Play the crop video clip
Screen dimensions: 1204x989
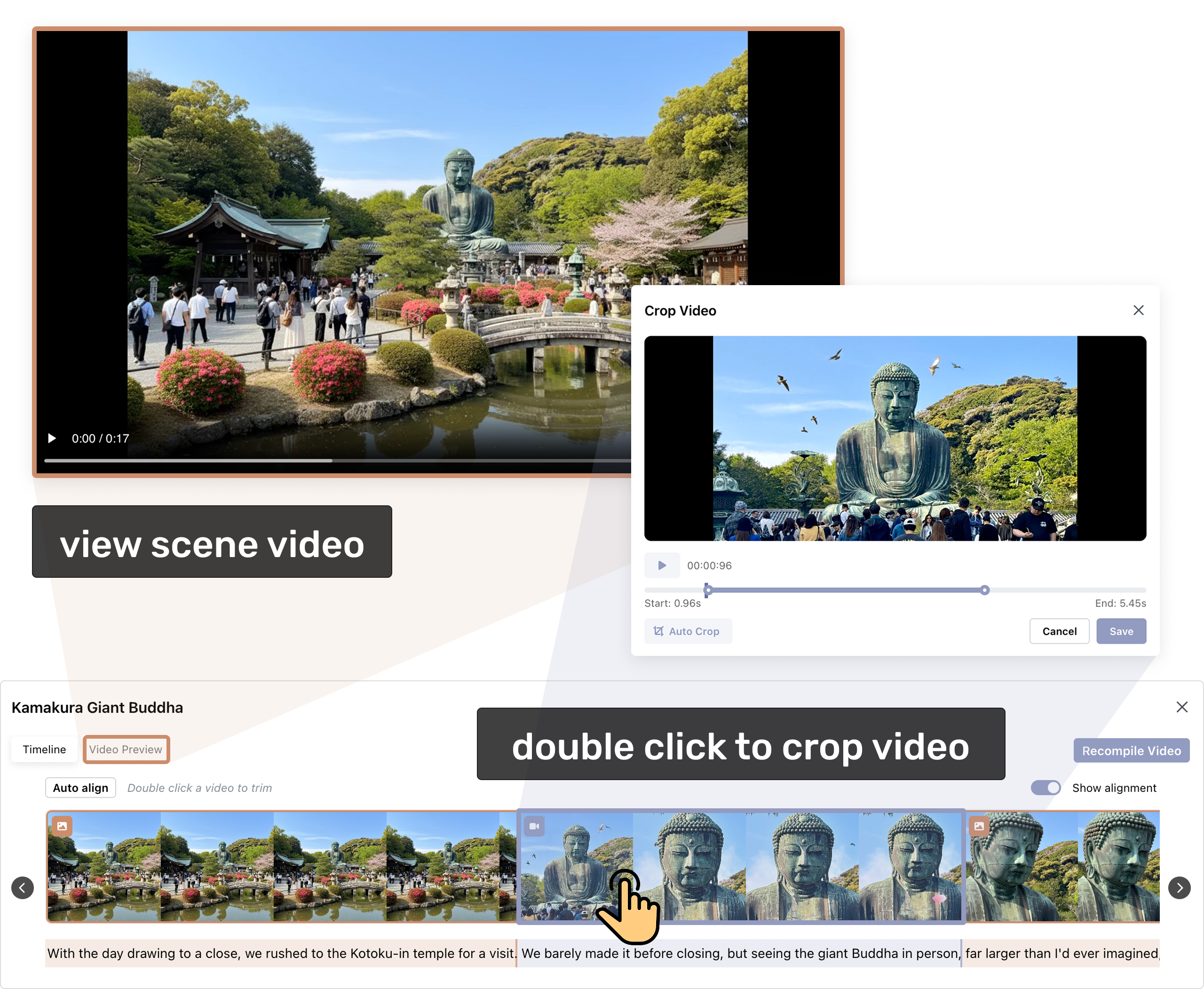click(662, 565)
